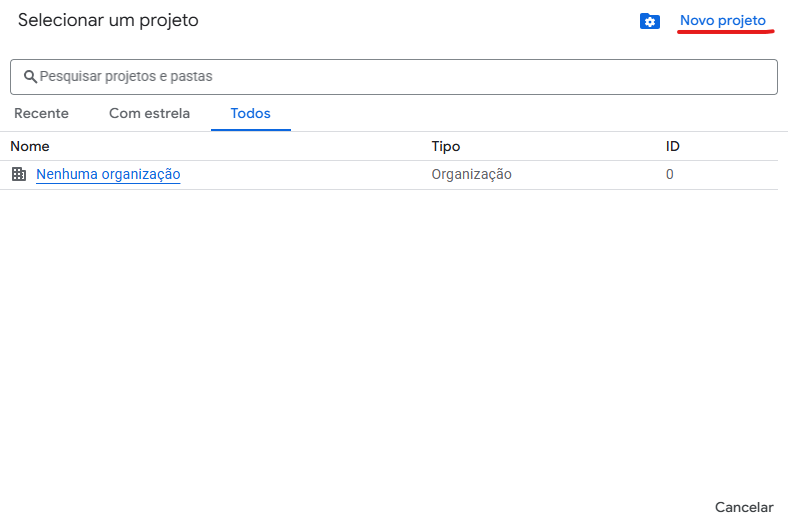Click the Selecionar um projeto title
Viewport: 788px width, 529px height.
[x=108, y=21]
